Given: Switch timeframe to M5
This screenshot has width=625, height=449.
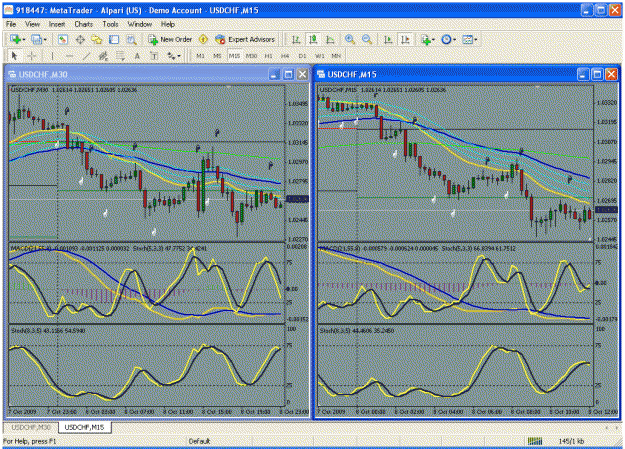Looking at the screenshot, I should 217,56.
